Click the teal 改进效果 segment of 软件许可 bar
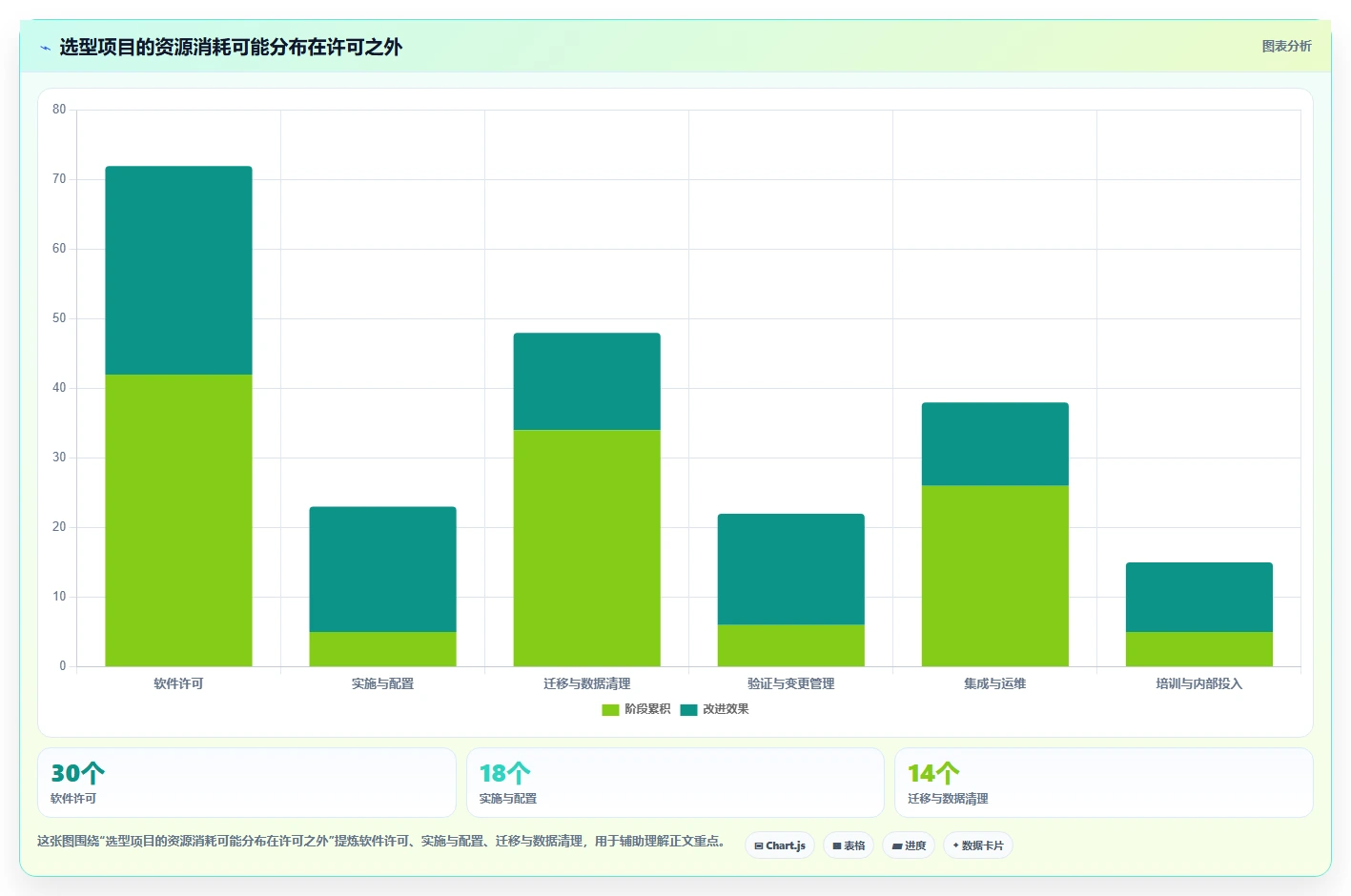1351x896 pixels. click(178, 271)
